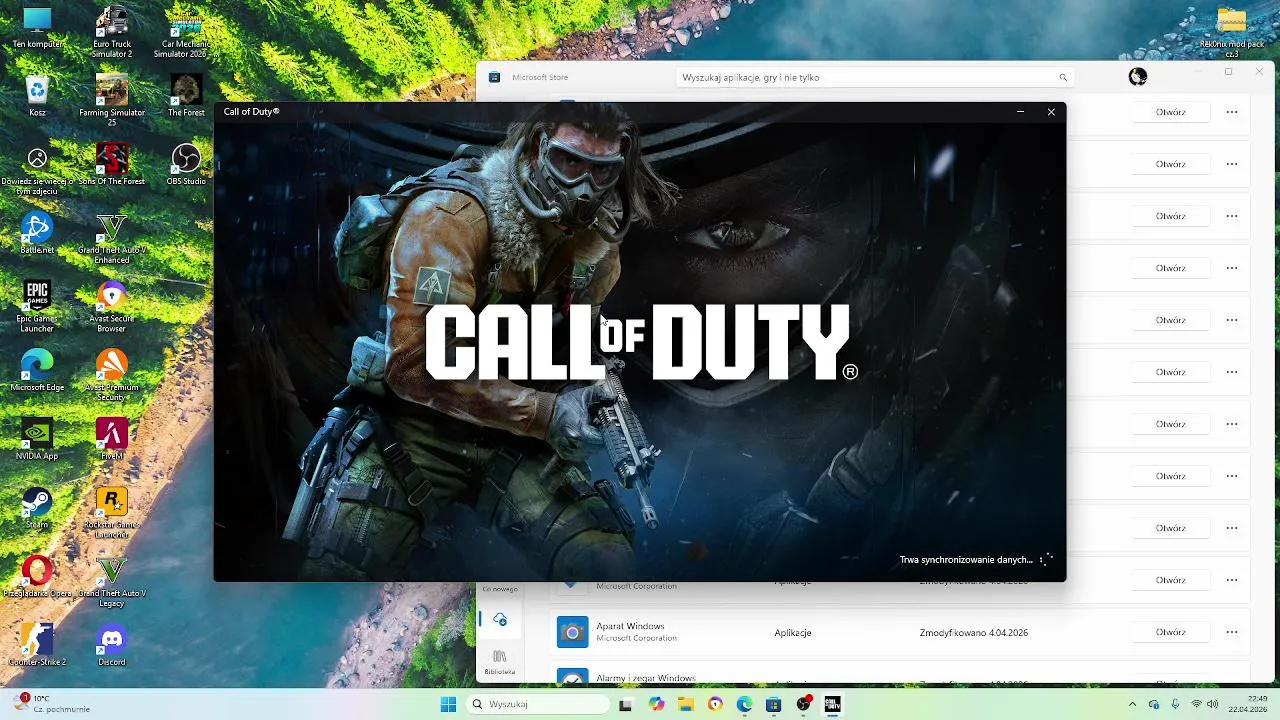Click the taskbar Wyszukaj search box
Image resolution: width=1280 pixels, height=720 pixels.
click(x=538, y=704)
